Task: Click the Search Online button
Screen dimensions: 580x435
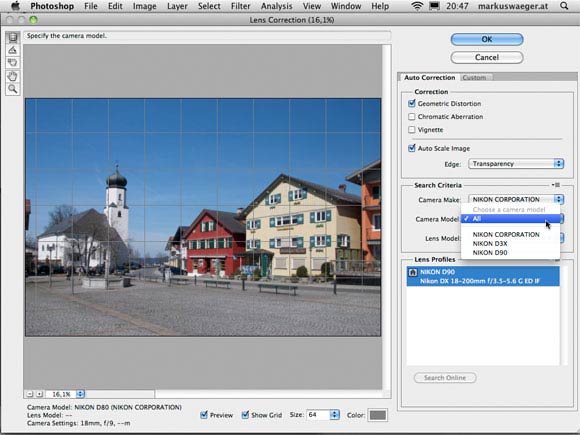Action: (445, 378)
